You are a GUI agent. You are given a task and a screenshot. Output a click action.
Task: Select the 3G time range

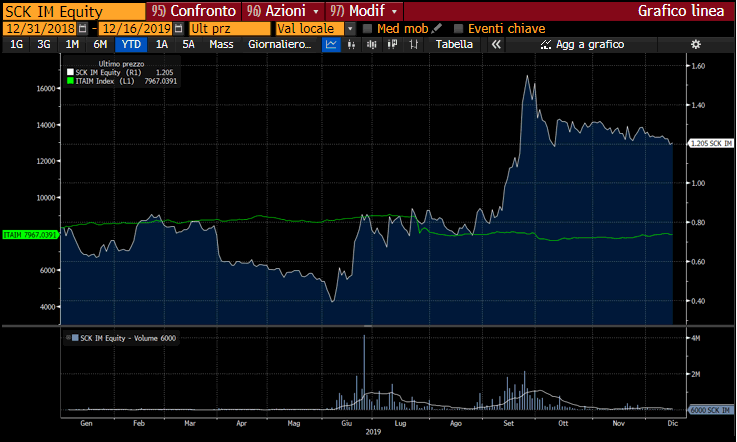(44, 44)
